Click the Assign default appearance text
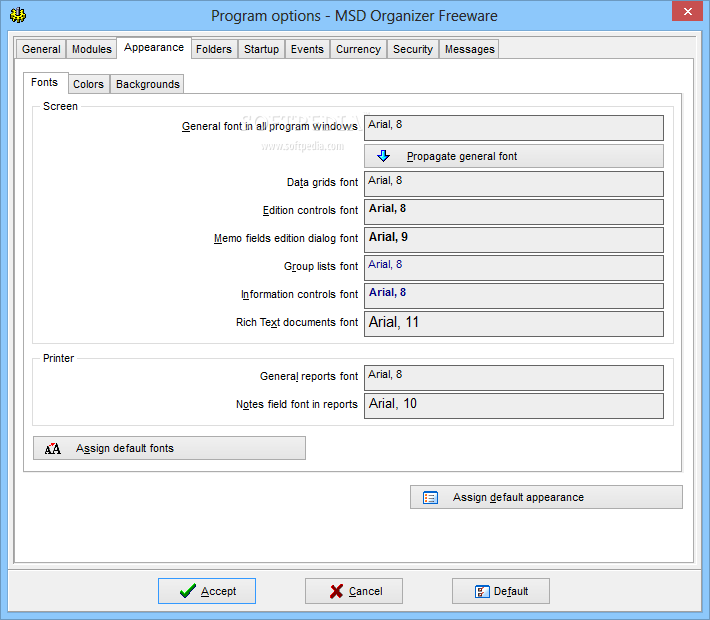Viewport: 710px width, 620px height. point(518,497)
